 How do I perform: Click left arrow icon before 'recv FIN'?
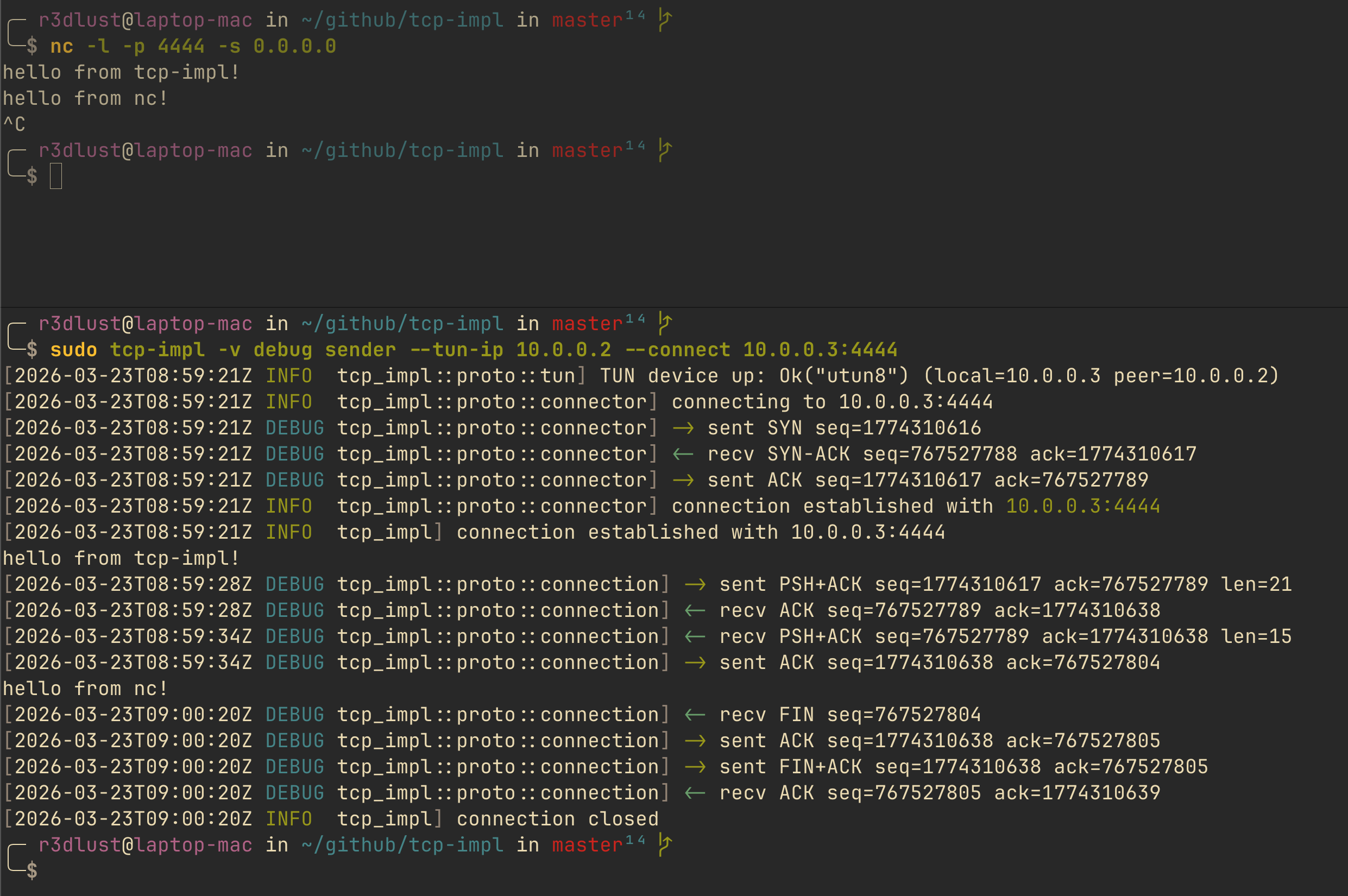click(695, 715)
